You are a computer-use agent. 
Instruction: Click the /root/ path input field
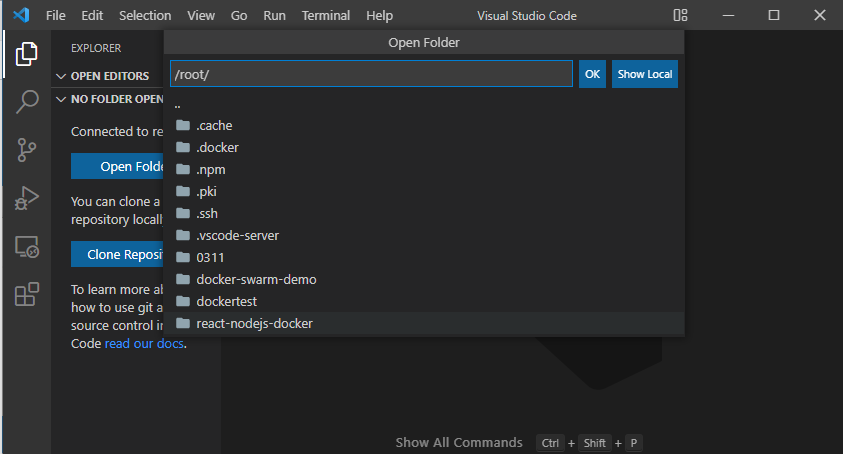pyautogui.click(x=371, y=74)
